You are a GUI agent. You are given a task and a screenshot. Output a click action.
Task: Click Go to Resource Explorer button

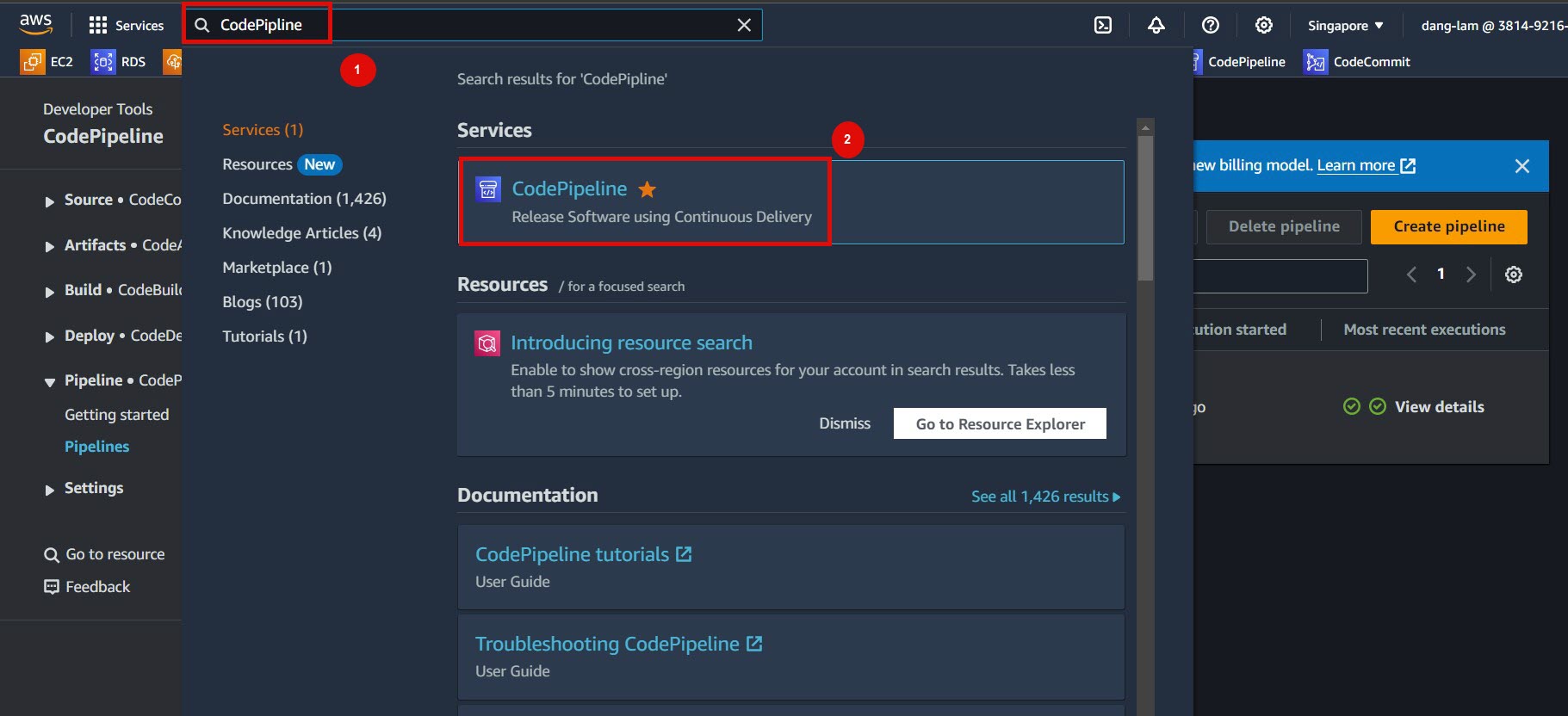(x=1000, y=423)
